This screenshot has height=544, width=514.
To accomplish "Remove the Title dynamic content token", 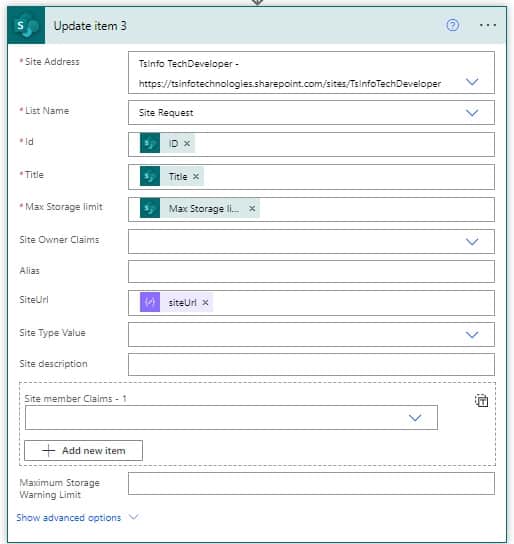I will 196,177.
